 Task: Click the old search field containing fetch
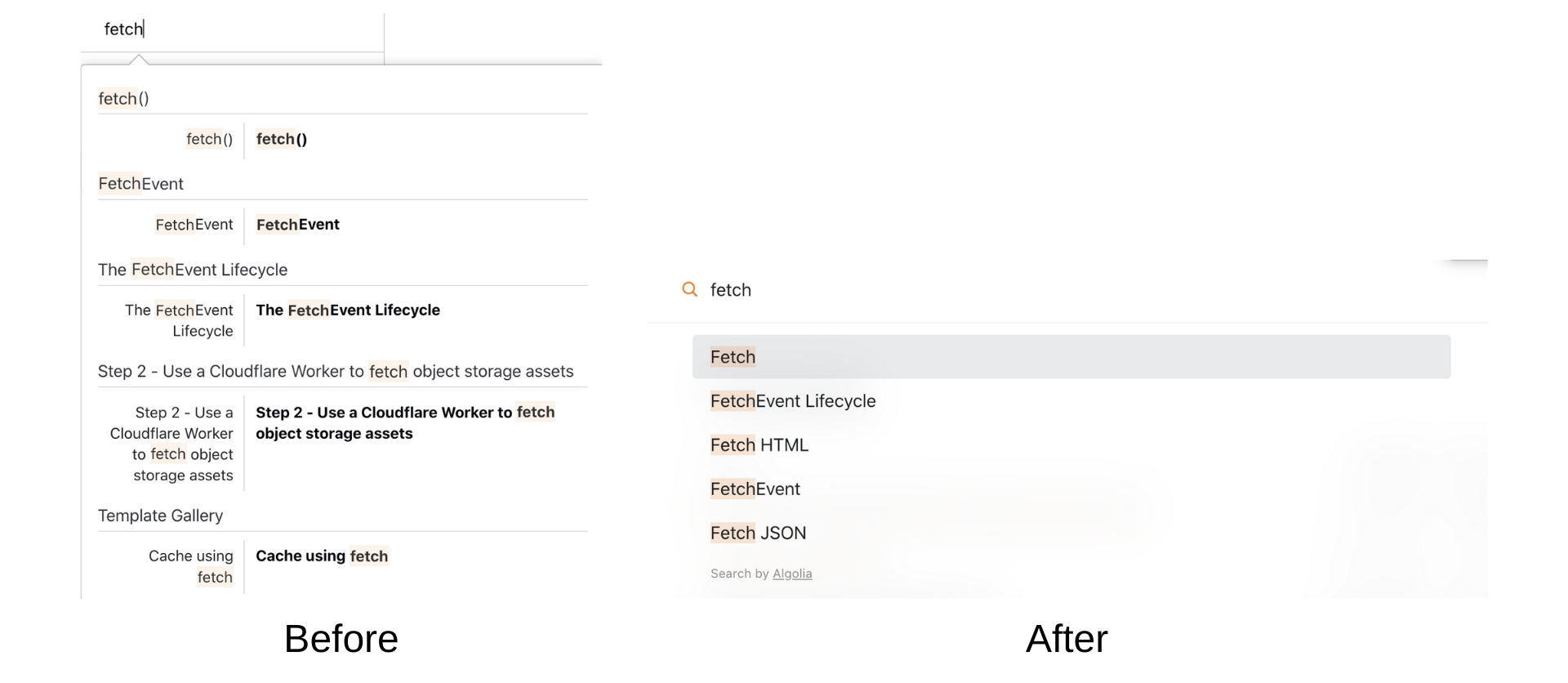[x=233, y=29]
